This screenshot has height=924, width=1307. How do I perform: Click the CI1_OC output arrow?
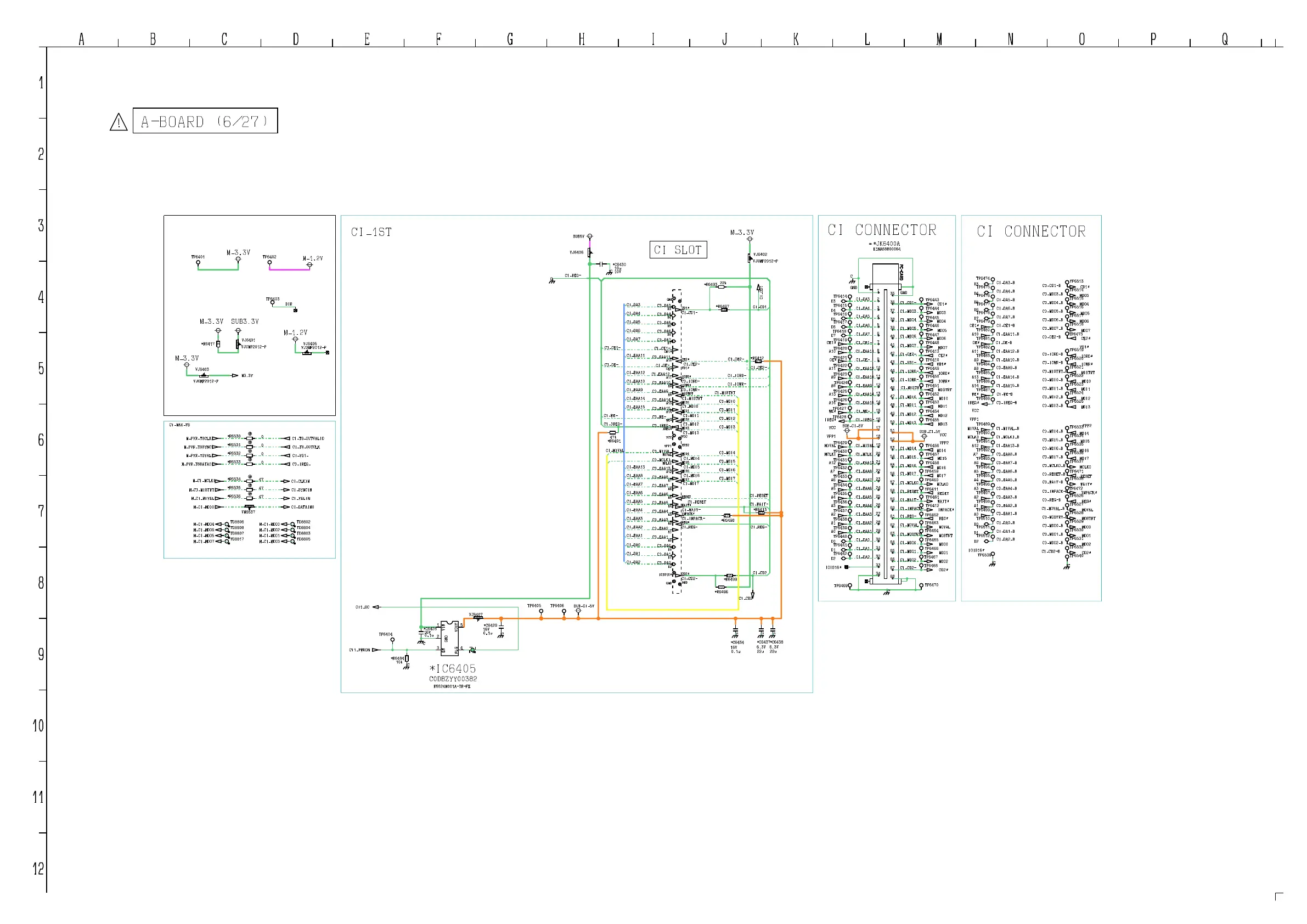click(x=376, y=607)
